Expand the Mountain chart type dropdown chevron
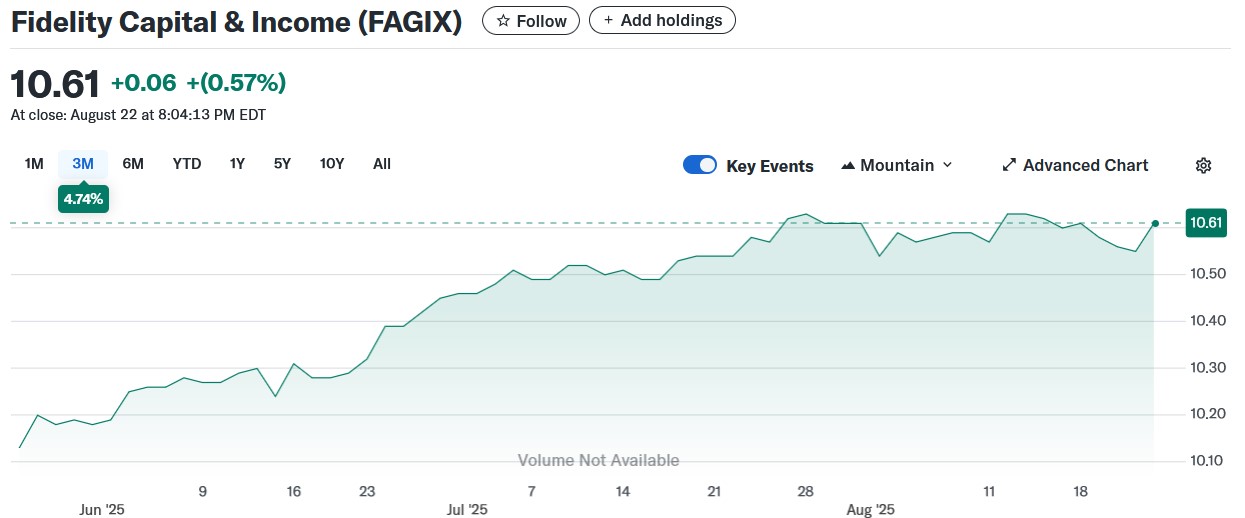 pos(947,166)
